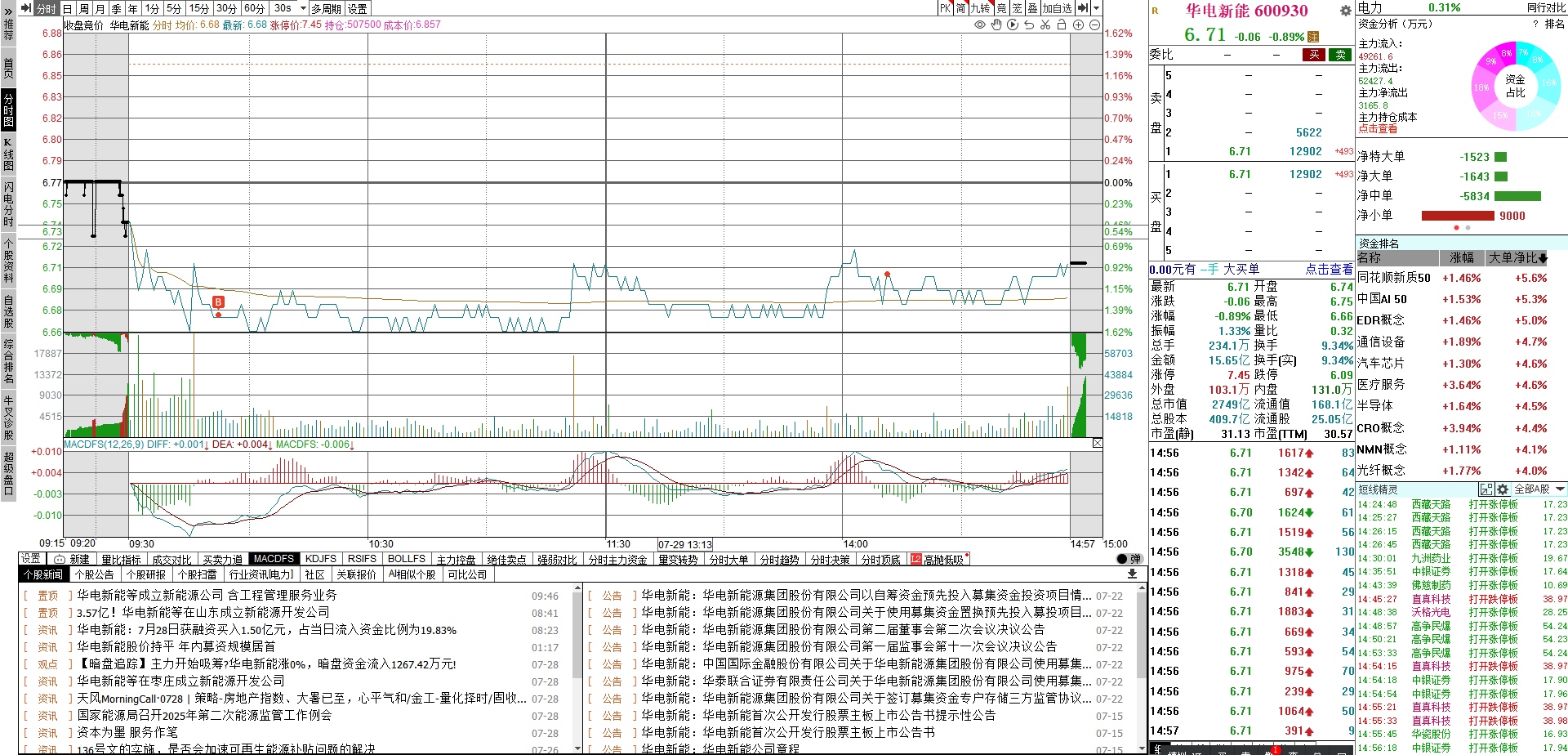
Task: Open the K线图 sidebar item
Action: pyautogui.click(x=8, y=154)
